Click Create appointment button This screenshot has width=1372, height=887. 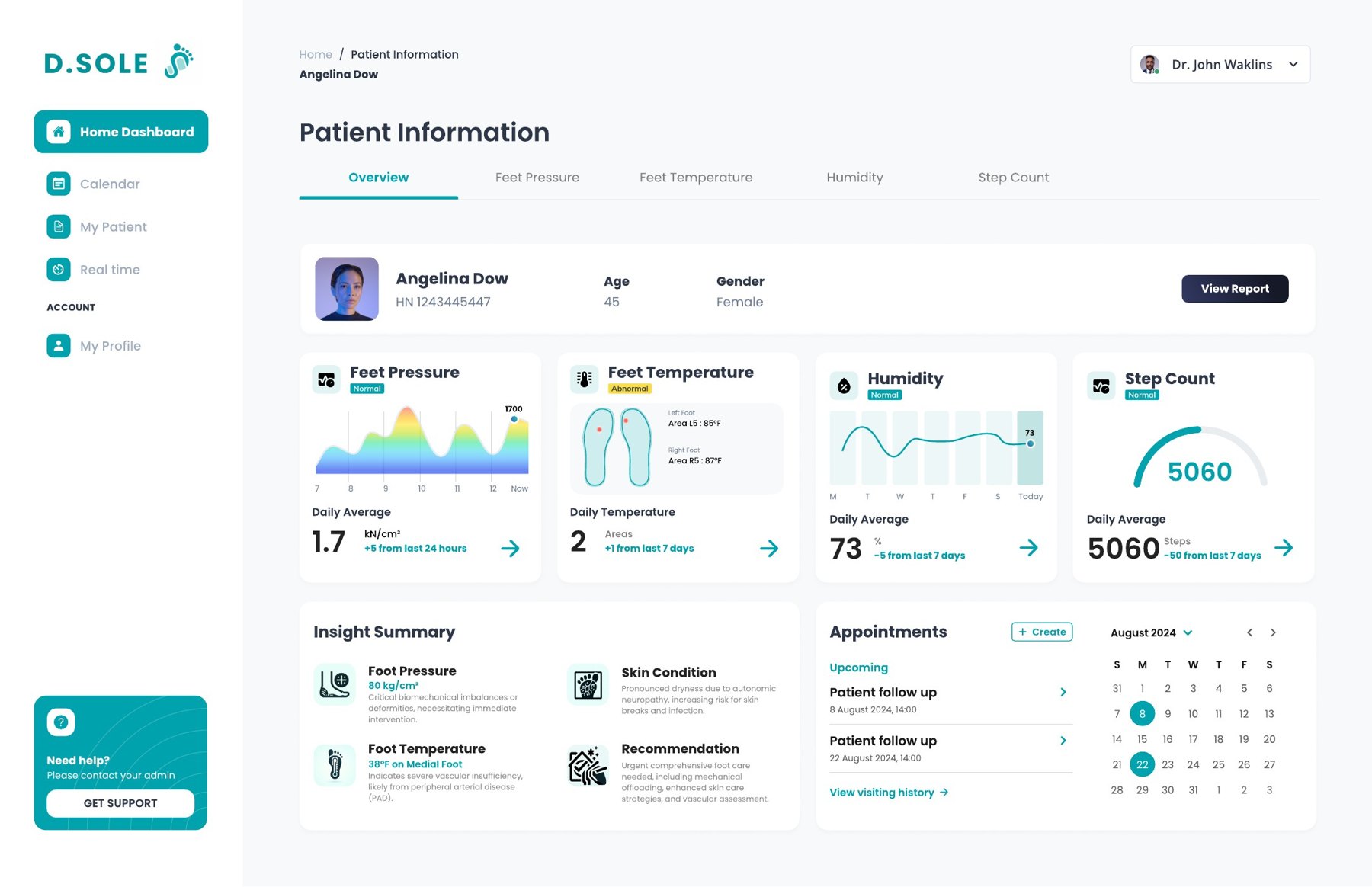coord(1042,632)
